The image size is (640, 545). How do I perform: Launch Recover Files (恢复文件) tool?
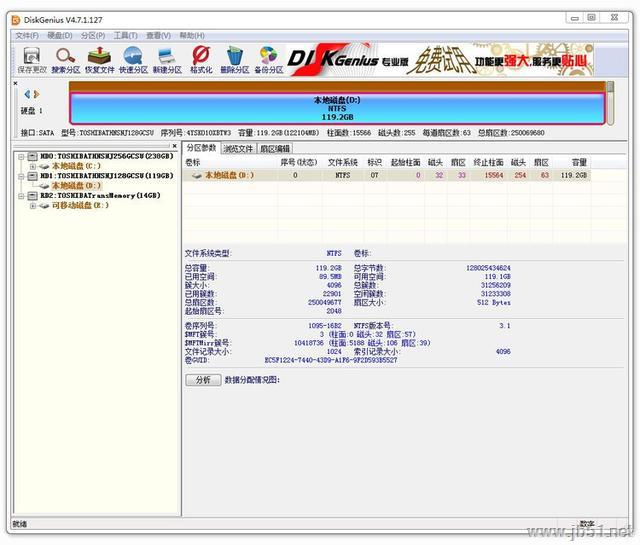pos(100,60)
